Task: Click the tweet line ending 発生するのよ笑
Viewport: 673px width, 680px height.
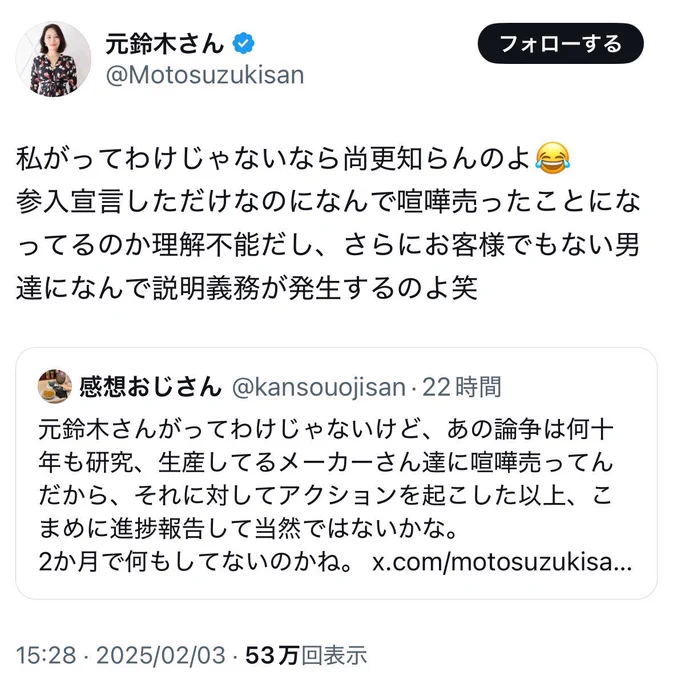Action: point(247,288)
